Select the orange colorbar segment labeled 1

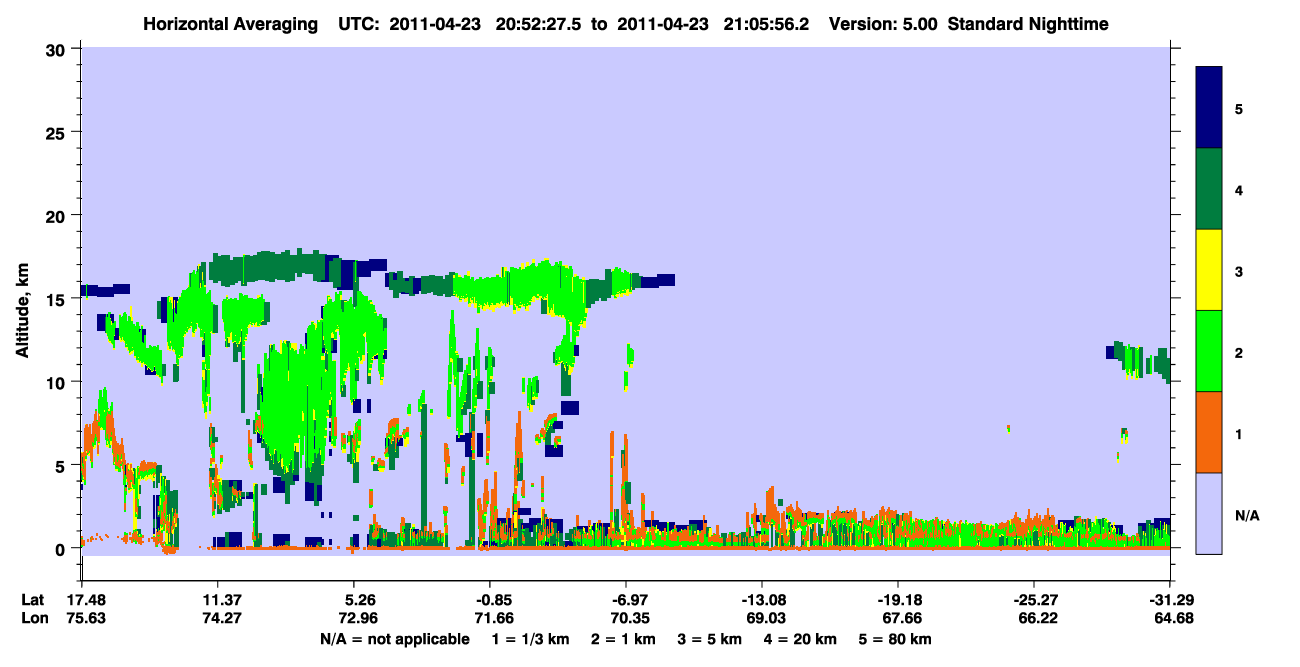(1209, 432)
